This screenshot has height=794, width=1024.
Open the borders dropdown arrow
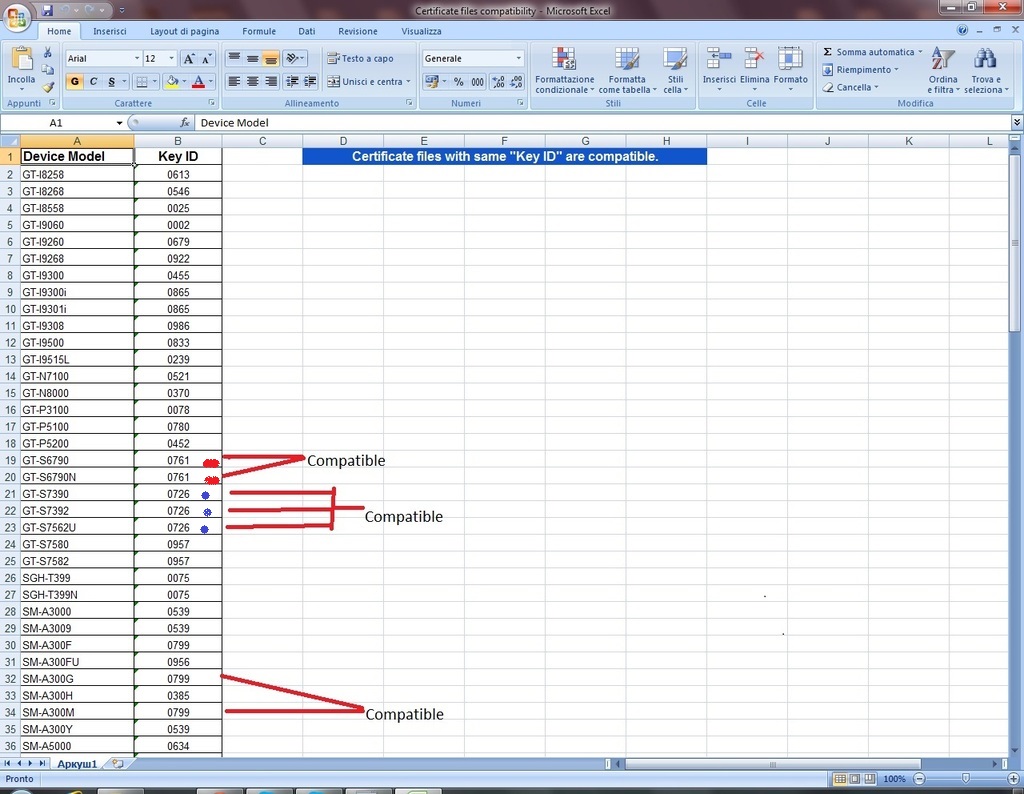point(155,82)
